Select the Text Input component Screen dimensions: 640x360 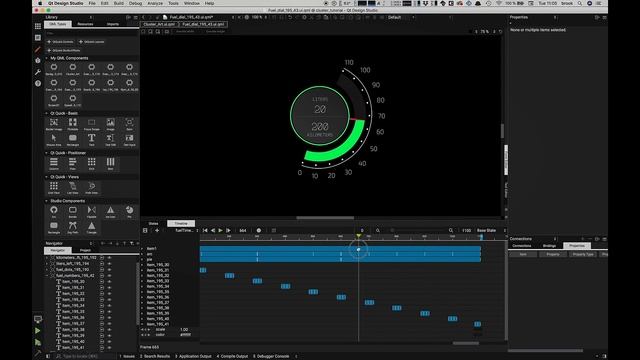(129, 140)
